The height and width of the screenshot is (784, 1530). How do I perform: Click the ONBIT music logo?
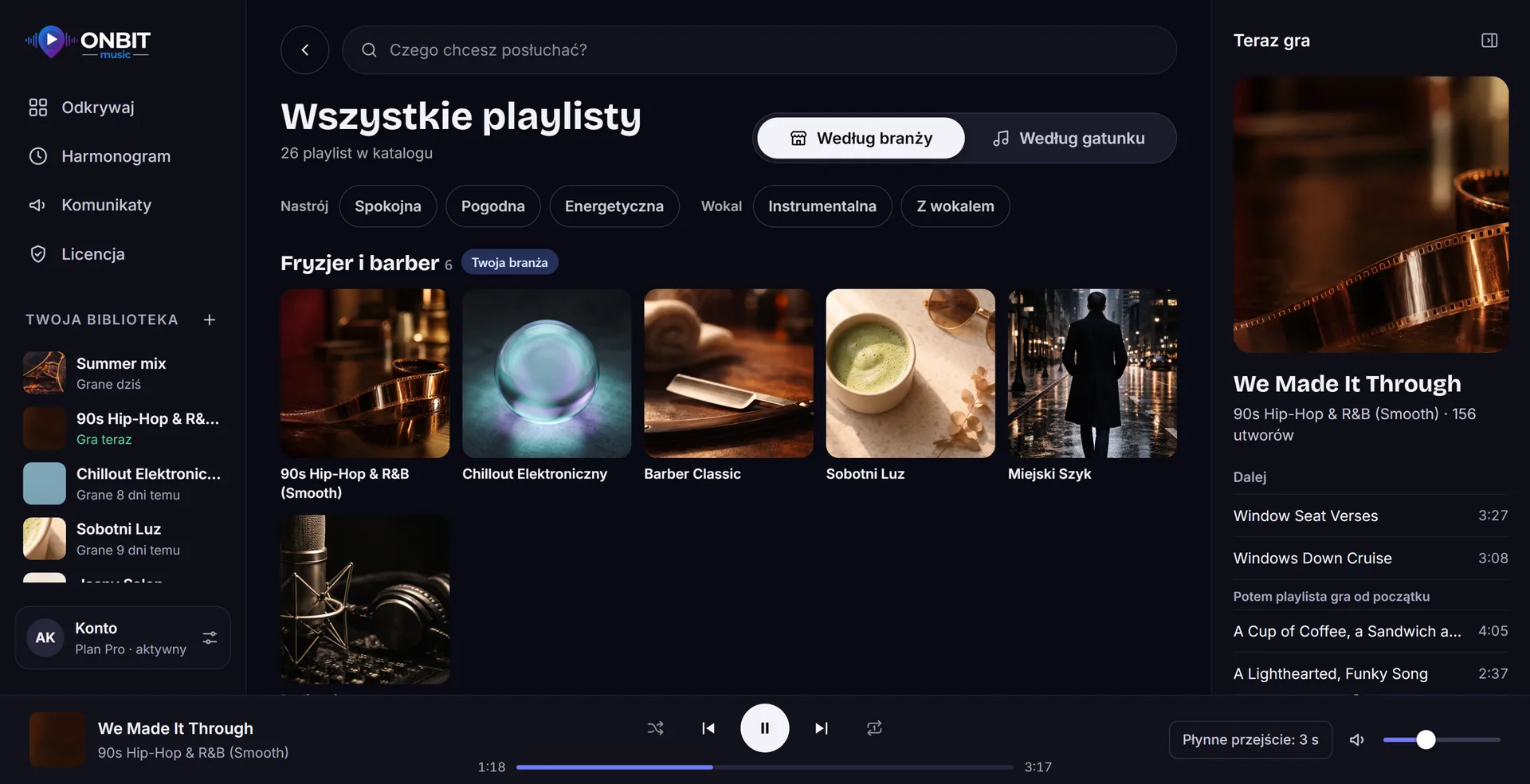click(x=88, y=42)
